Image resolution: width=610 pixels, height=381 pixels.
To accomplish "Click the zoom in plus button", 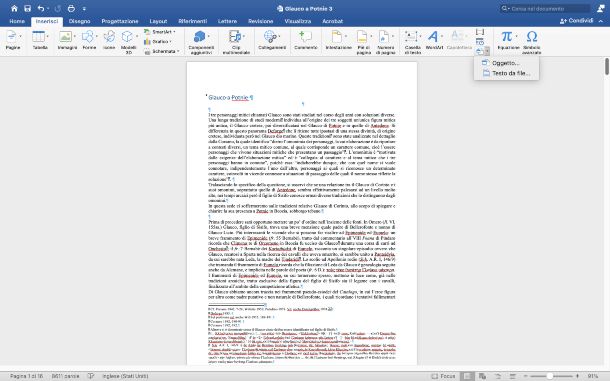I will click(x=577, y=376).
